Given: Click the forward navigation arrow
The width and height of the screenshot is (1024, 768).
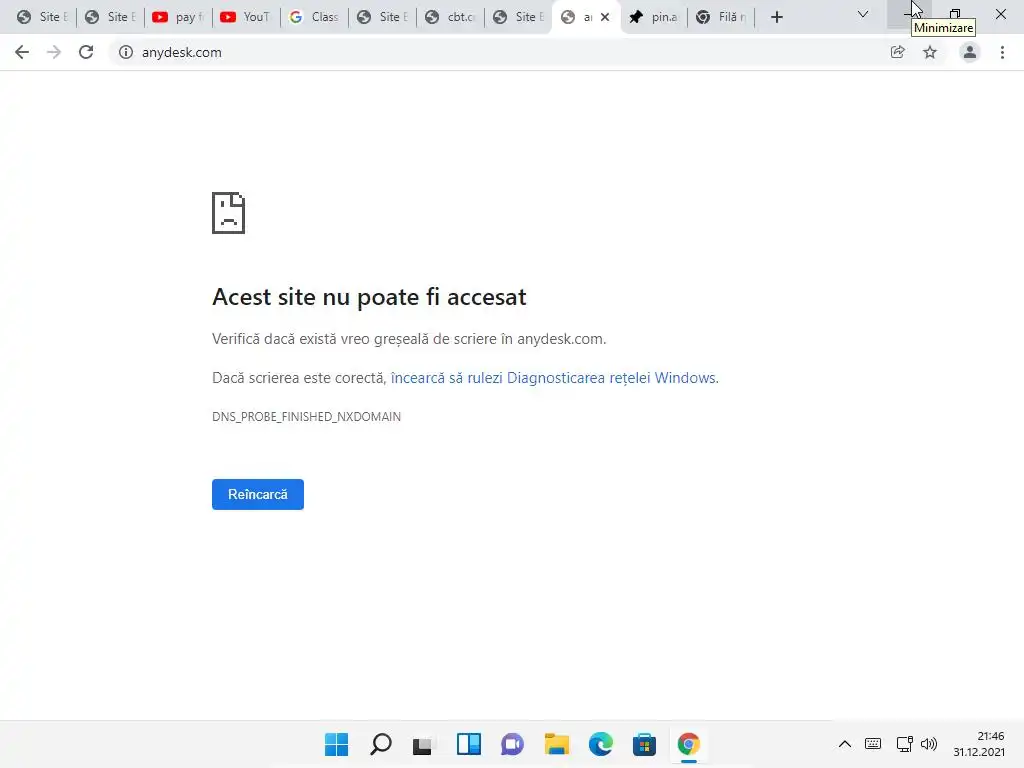Looking at the screenshot, I should tap(54, 52).
